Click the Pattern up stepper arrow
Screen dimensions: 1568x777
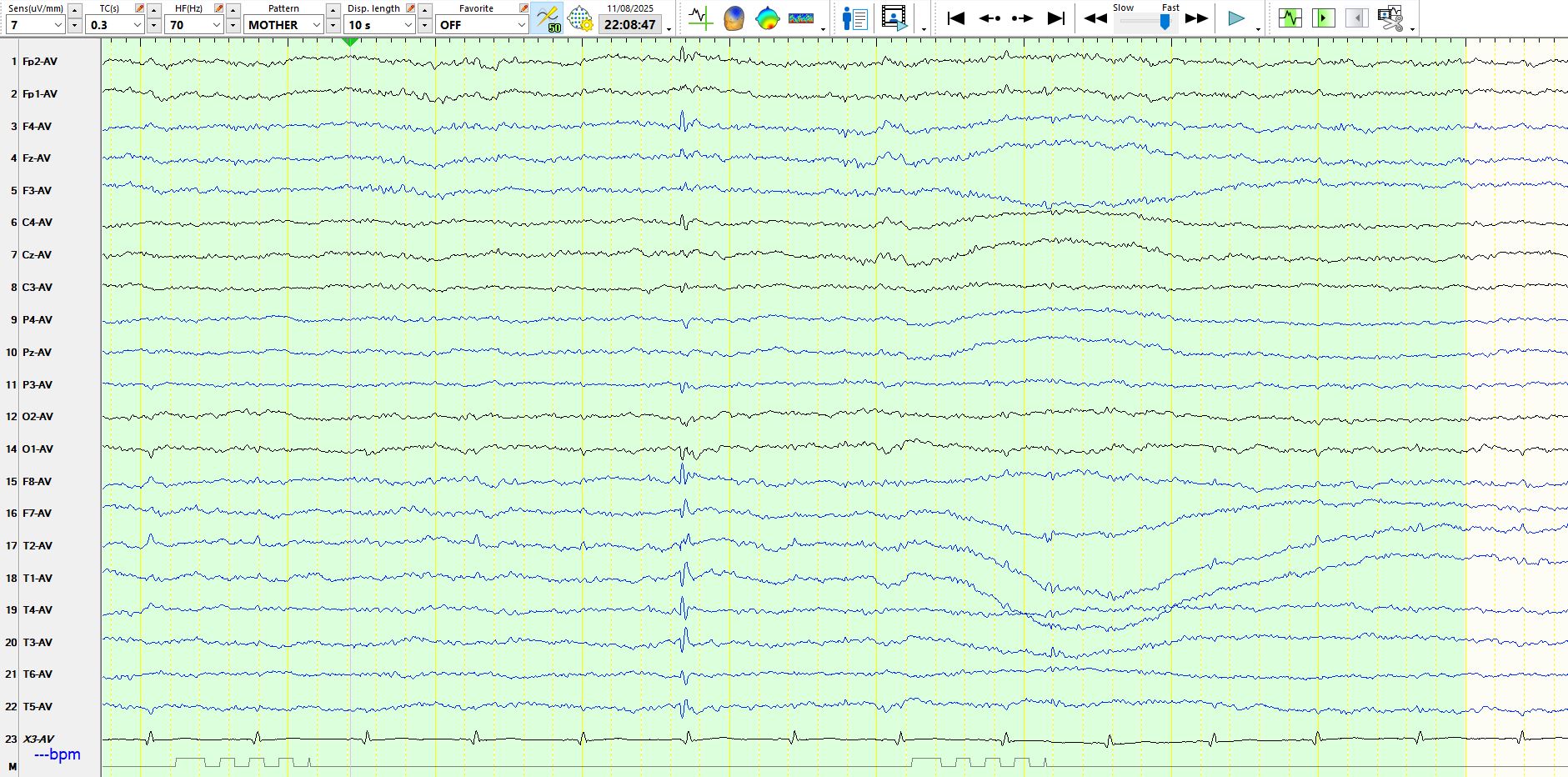[333, 9]
